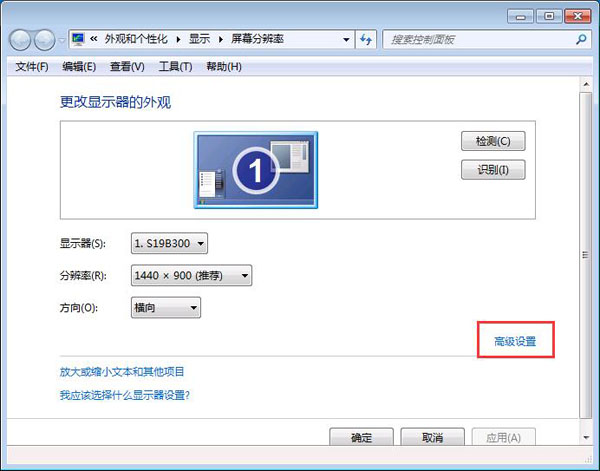This screenshot has height=471, width=600.
Task: Minimize the window
Action: [520, 16]
